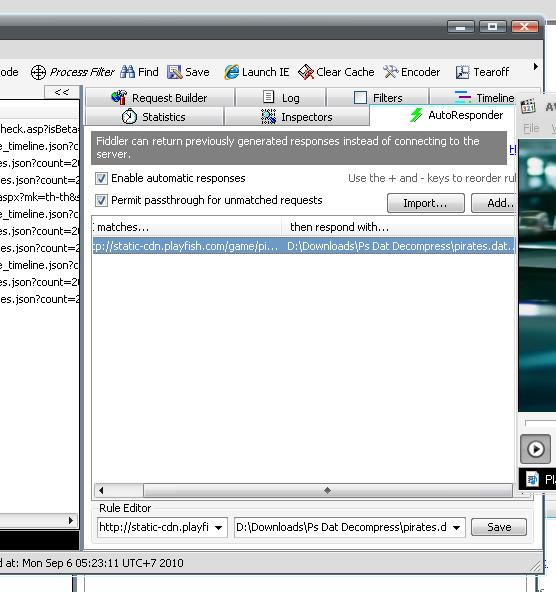
Task: Open Find with the binoculars icon
Action: (127, 72)
